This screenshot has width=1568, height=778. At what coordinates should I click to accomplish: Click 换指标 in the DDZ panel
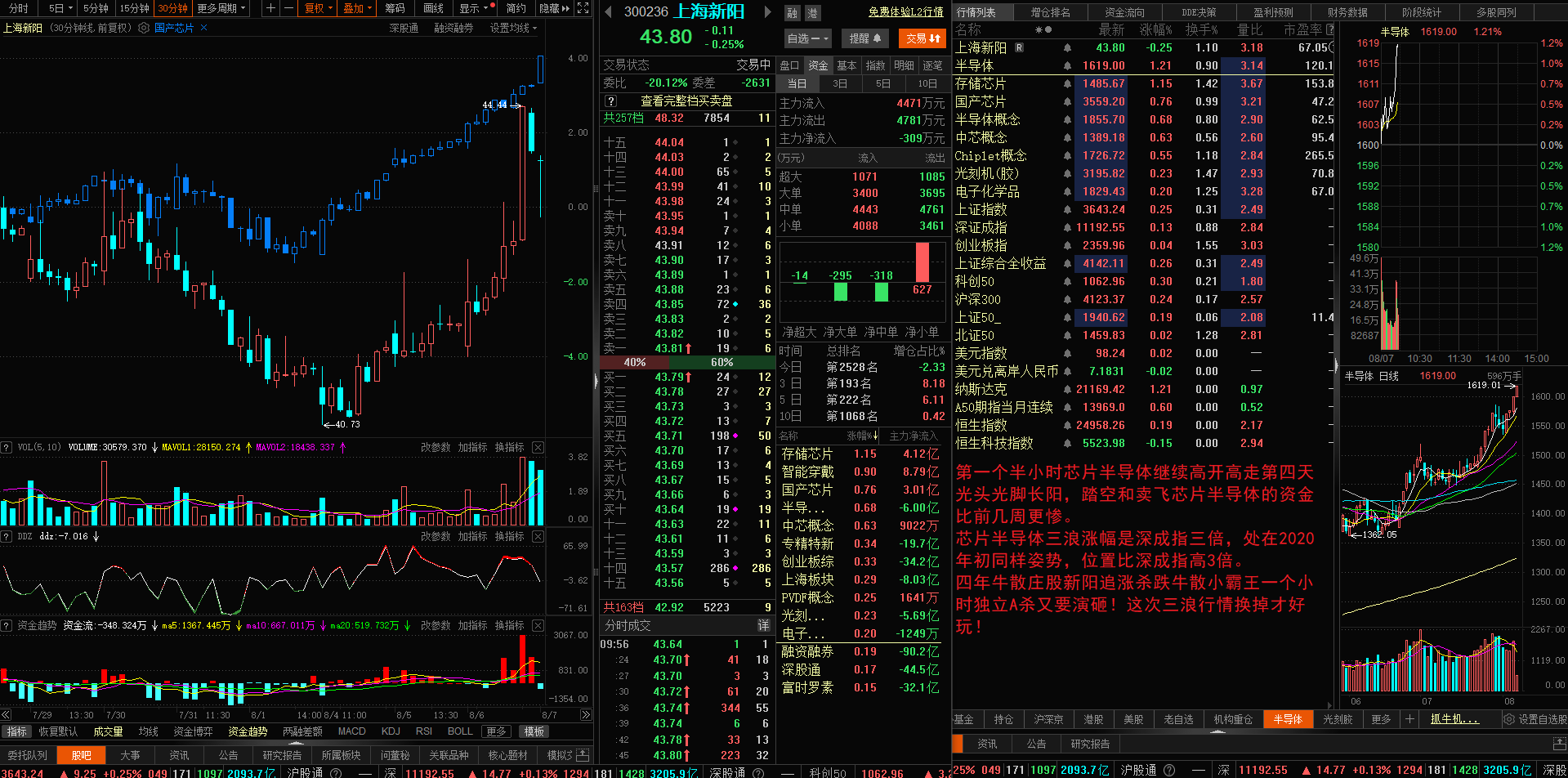(509, 536)
